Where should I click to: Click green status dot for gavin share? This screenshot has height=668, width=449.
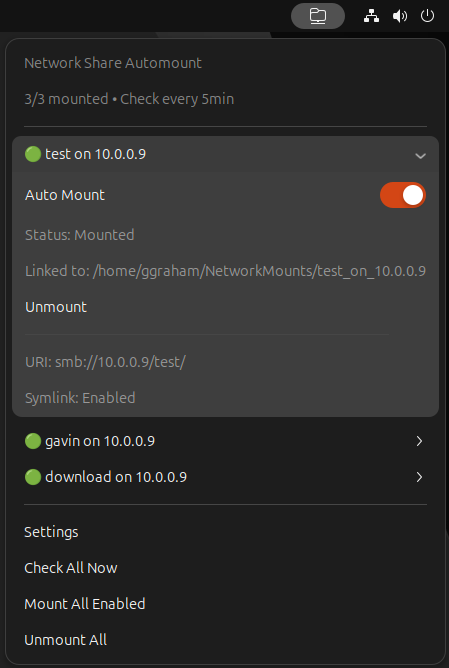(x=33, y=441)
